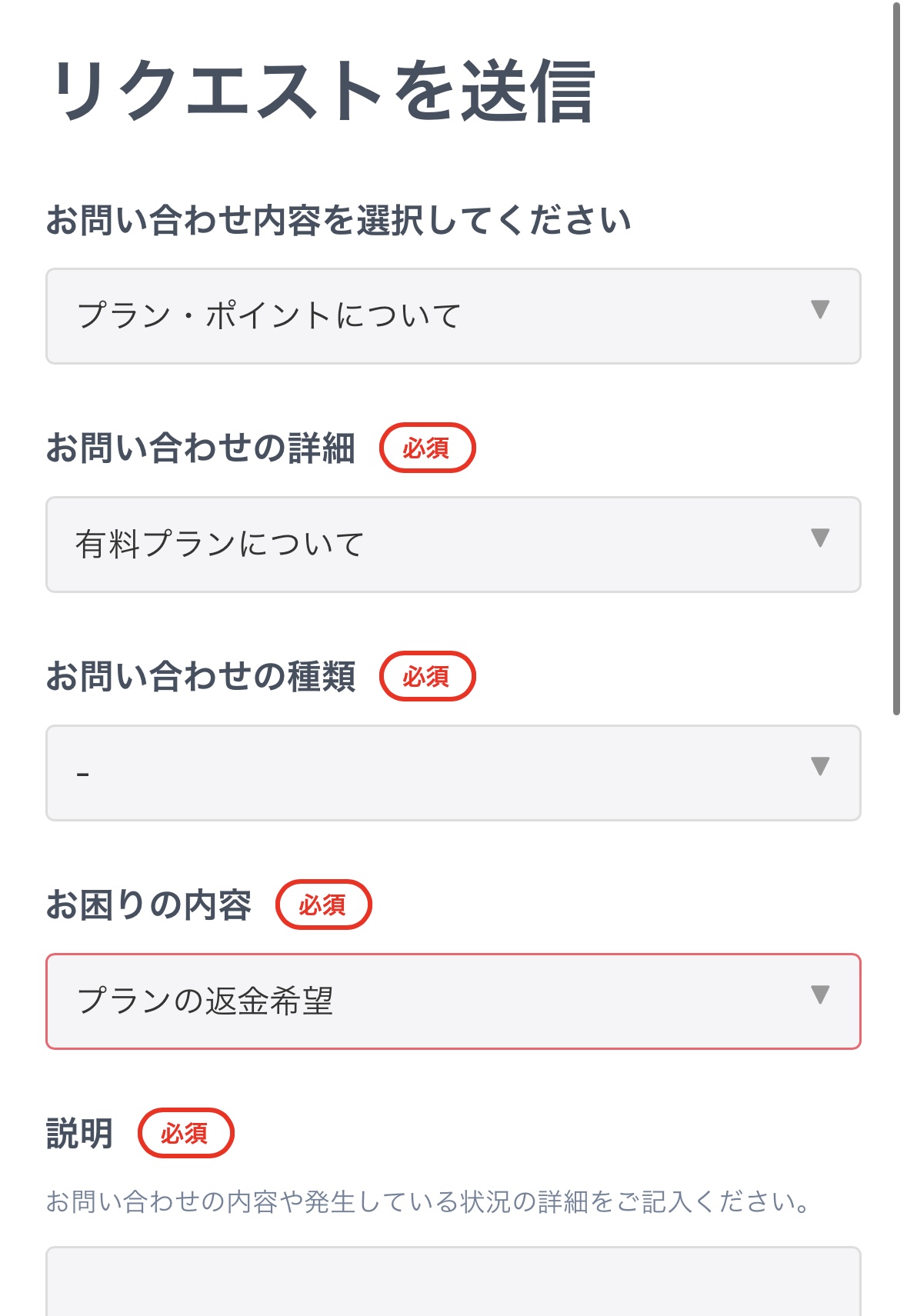The height and width of the screenshot is (1316, 907).
Task: Open the 有料プランについて dropdown
Action: (x=431, y=545)
